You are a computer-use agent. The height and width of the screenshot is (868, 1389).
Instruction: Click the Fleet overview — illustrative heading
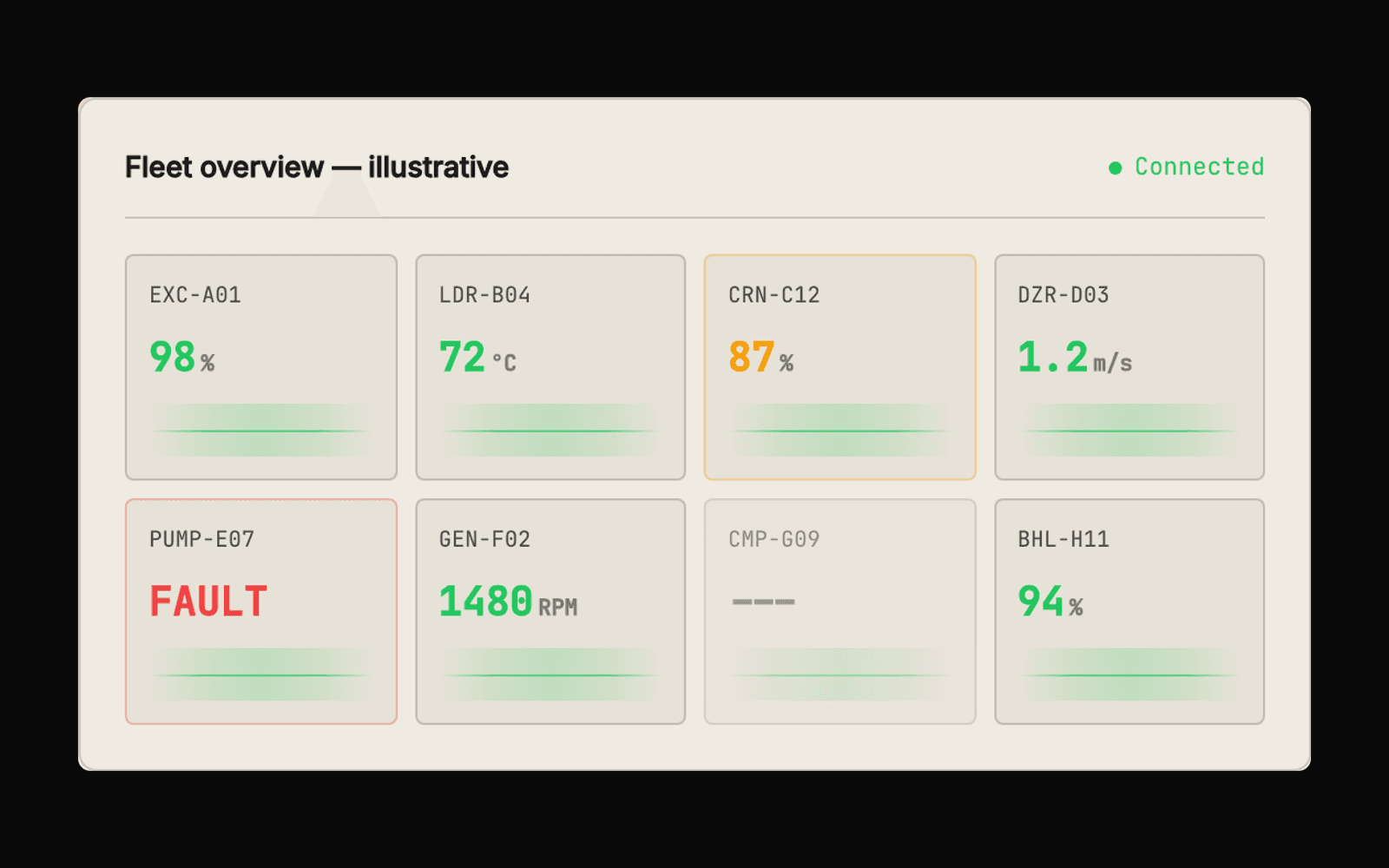pos(317,167)
